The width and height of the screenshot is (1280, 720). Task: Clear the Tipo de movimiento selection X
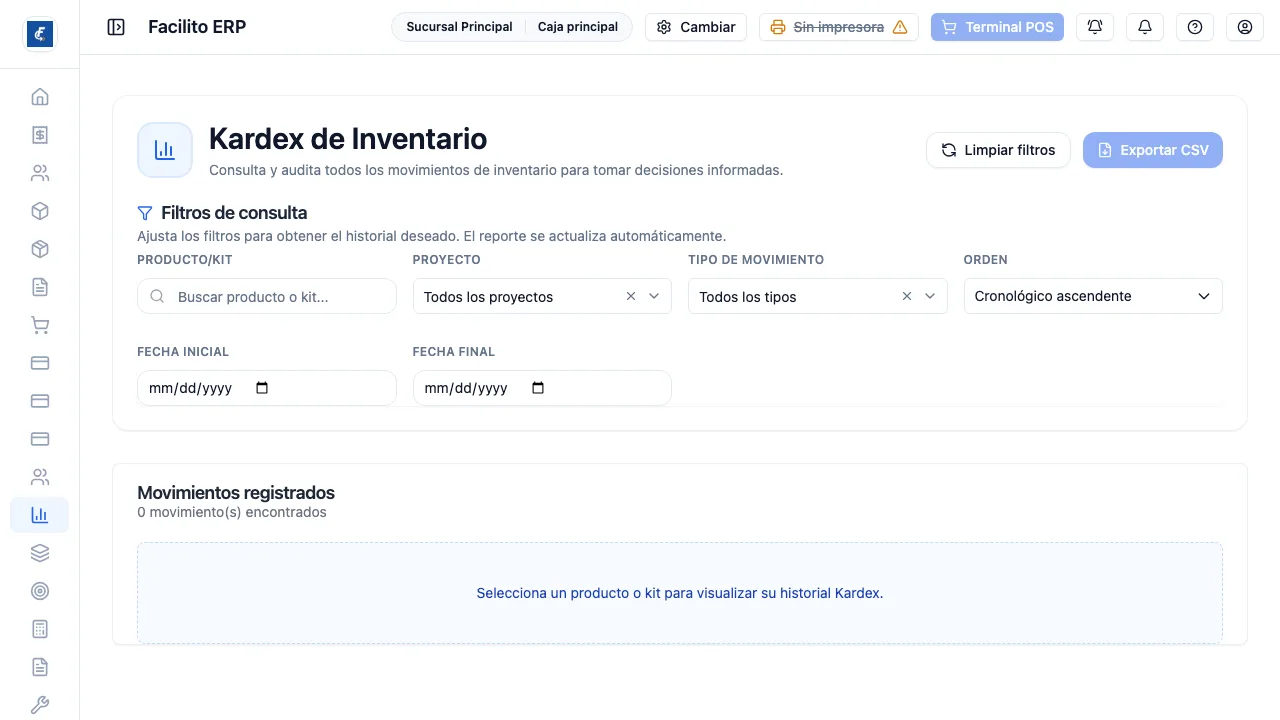point(907,296)
